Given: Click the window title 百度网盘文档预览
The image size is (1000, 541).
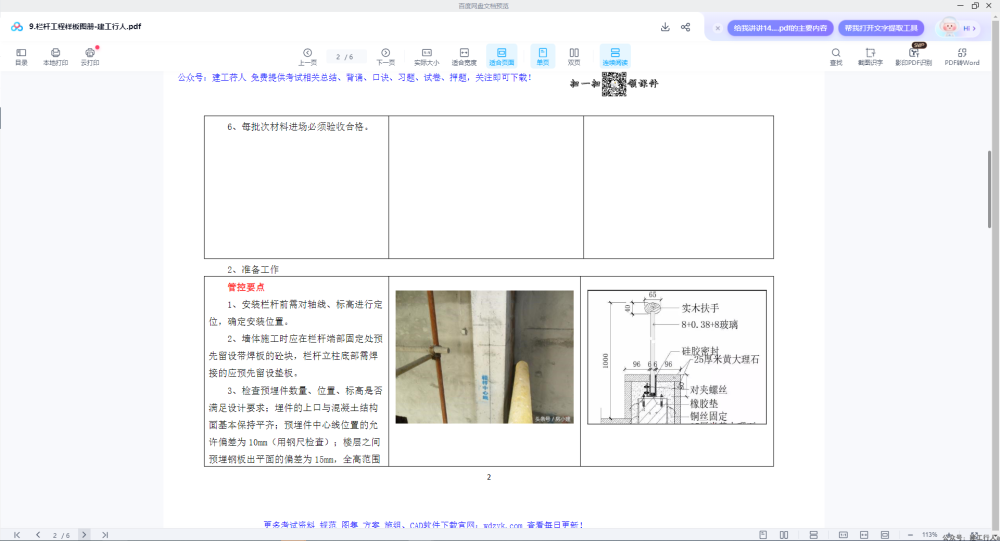Looking at the screenshot, I should [483, 6].
